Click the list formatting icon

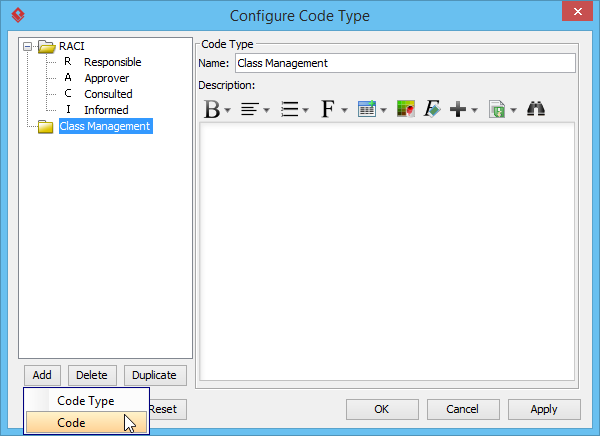point(290,109)
